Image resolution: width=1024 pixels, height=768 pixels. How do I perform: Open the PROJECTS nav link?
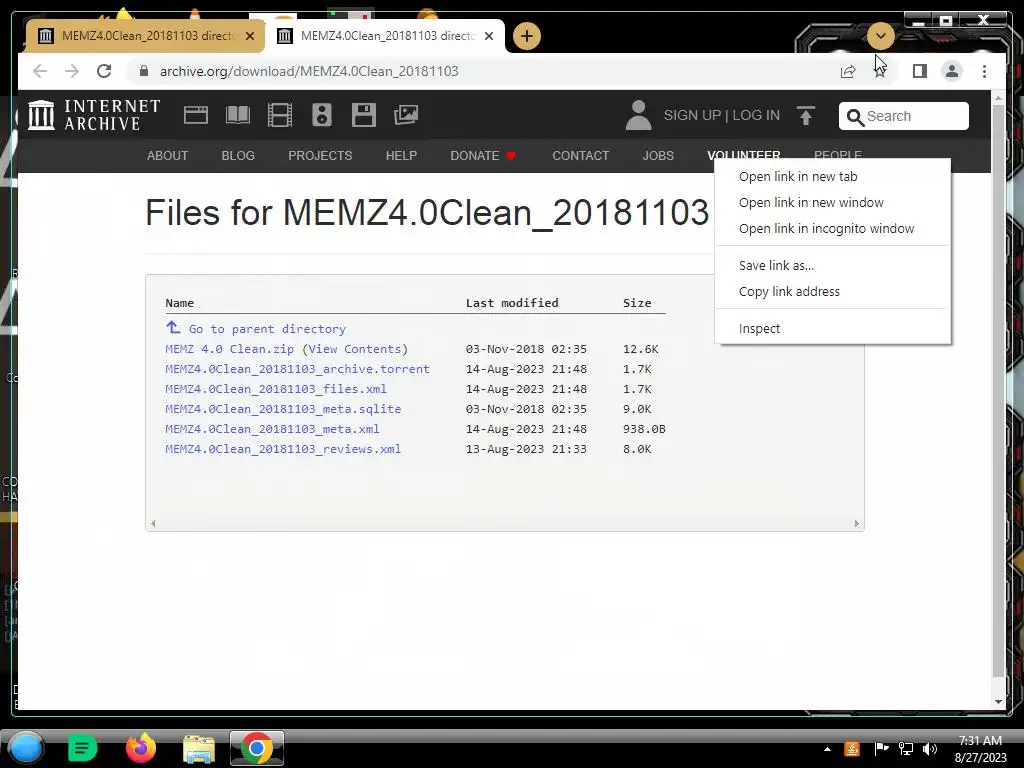[320, 155]
